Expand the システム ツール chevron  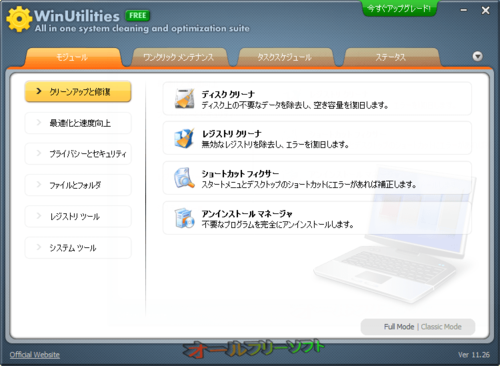coord(39,247)
